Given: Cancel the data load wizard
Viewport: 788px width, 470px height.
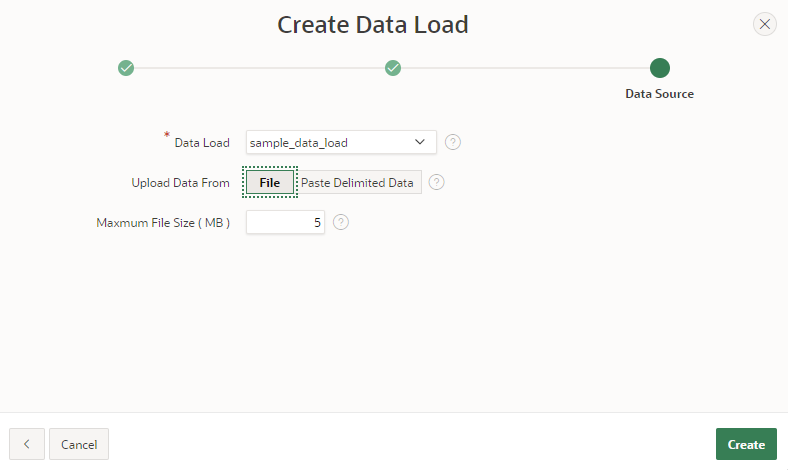Looking at the screenshot, I should 79,444.
